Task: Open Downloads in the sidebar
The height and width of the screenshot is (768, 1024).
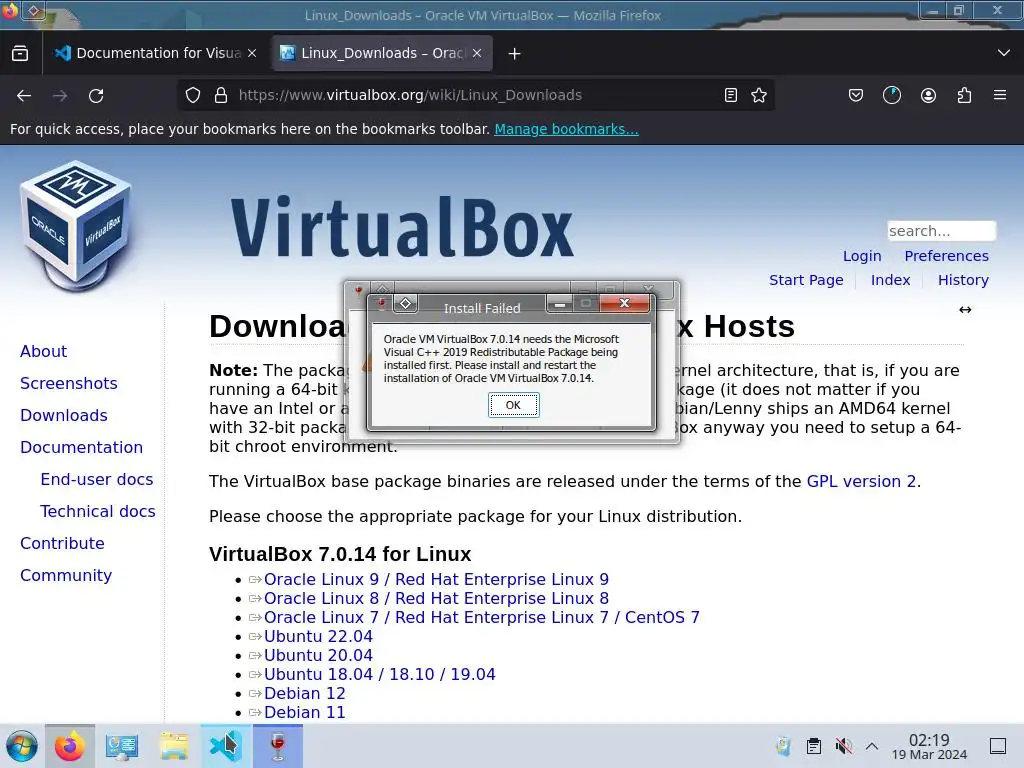Action: (64, 415)
